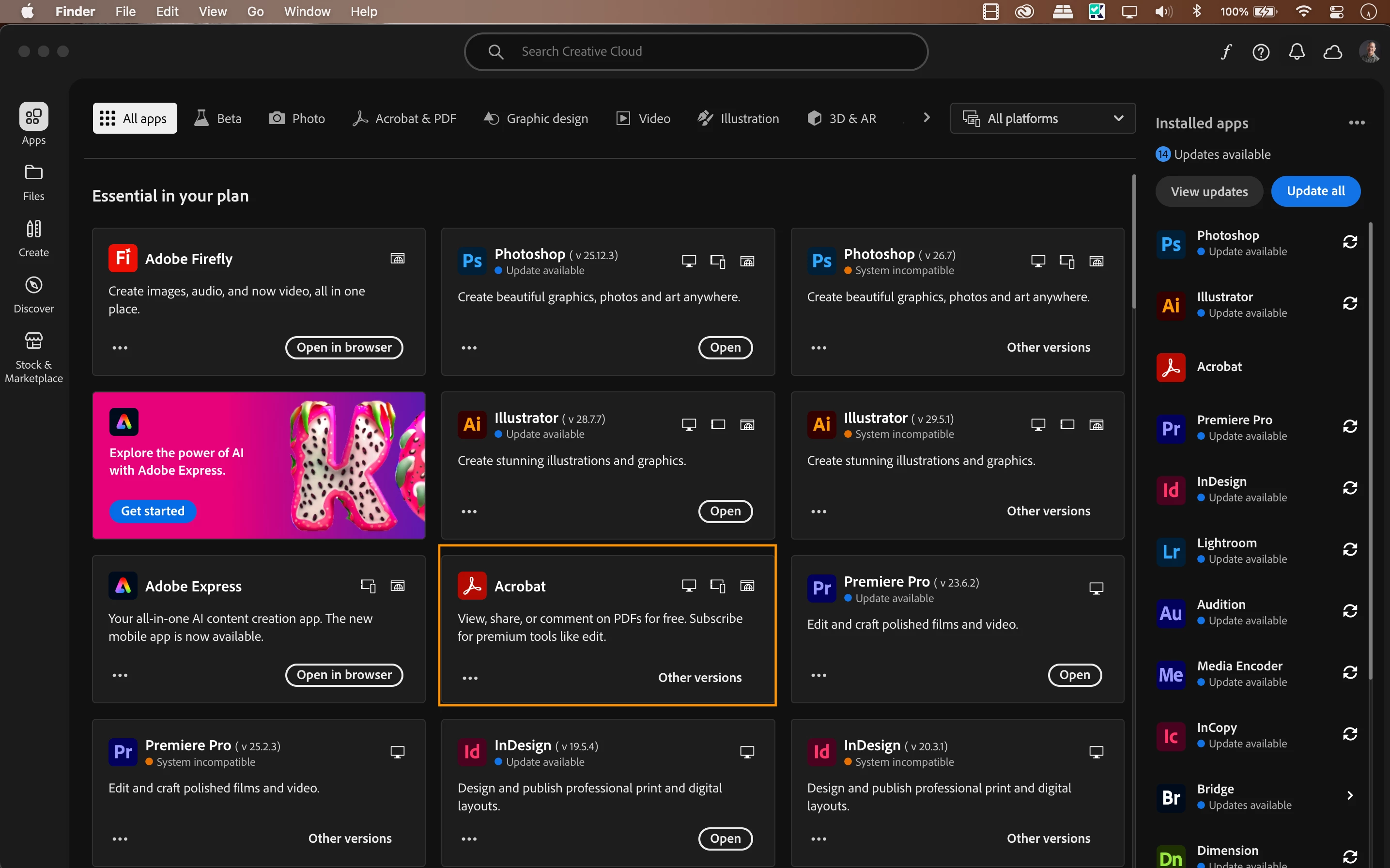Click the Update all button

(1315, 191)
